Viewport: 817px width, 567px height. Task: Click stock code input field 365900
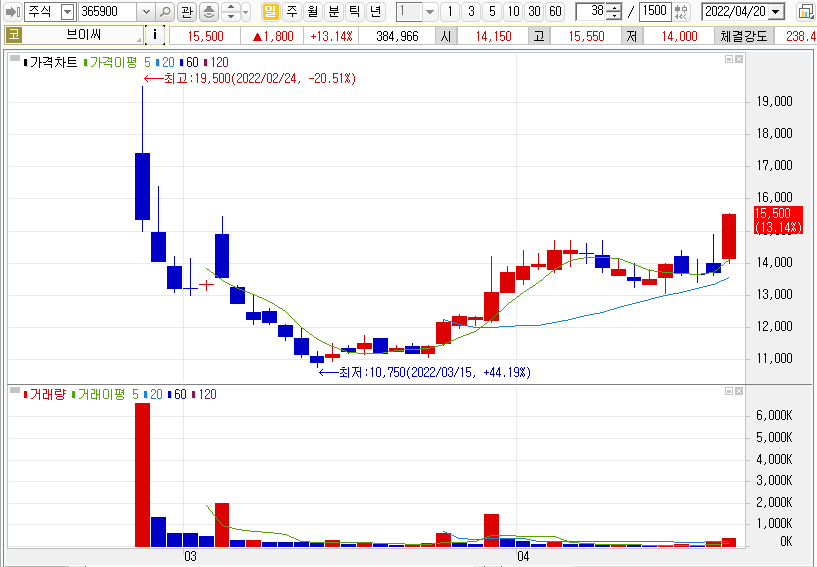tap(108, 11)
